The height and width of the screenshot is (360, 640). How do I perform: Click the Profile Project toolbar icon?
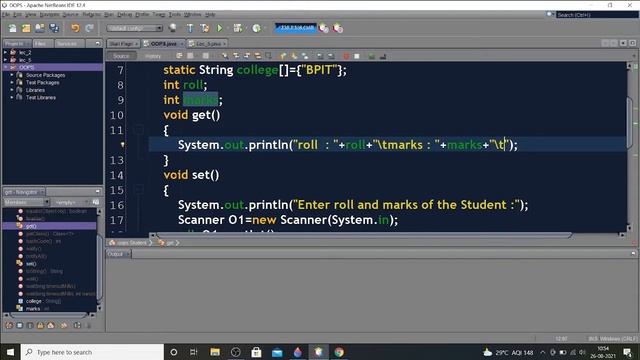256,28
